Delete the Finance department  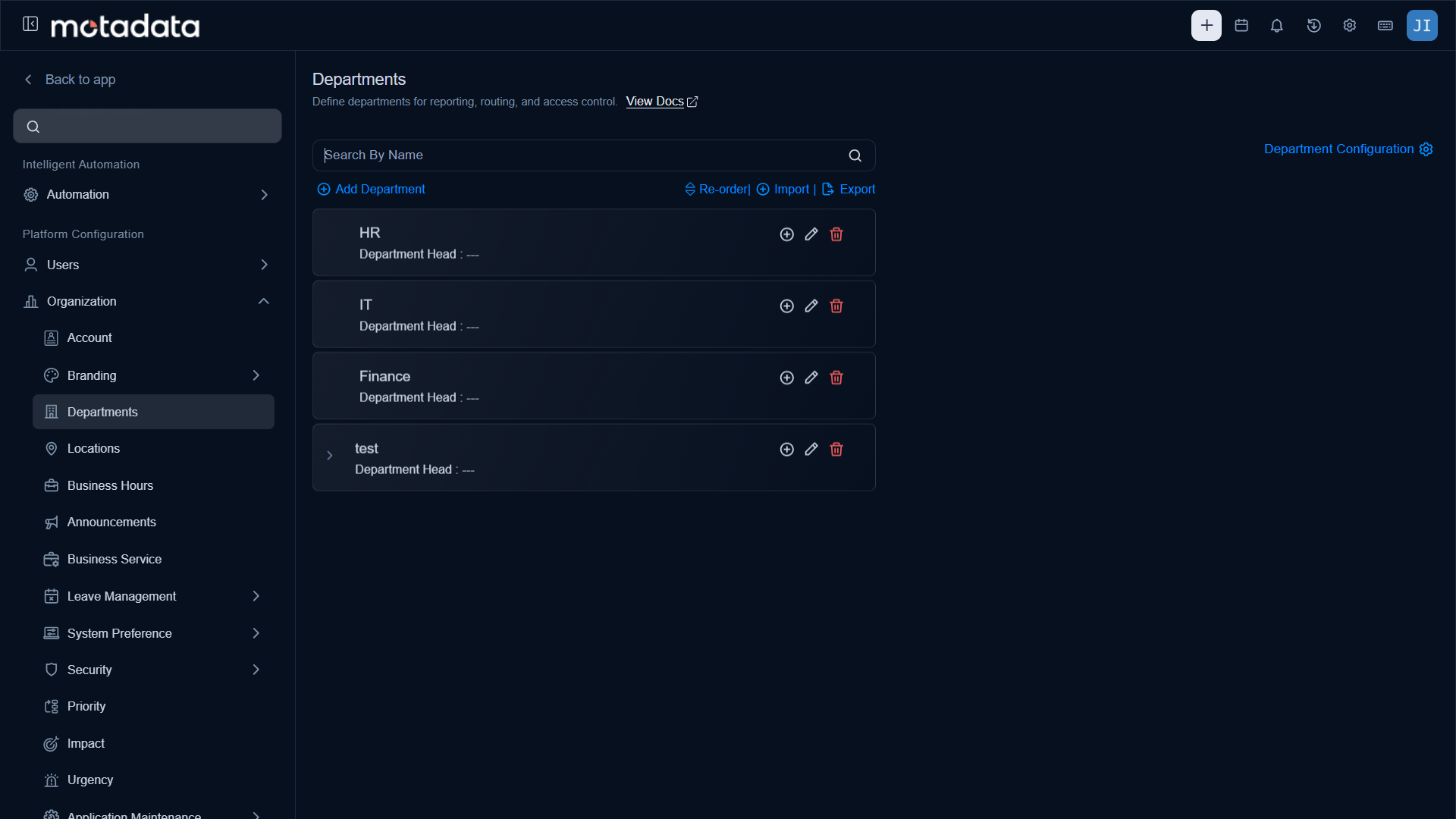coord(836,378)
